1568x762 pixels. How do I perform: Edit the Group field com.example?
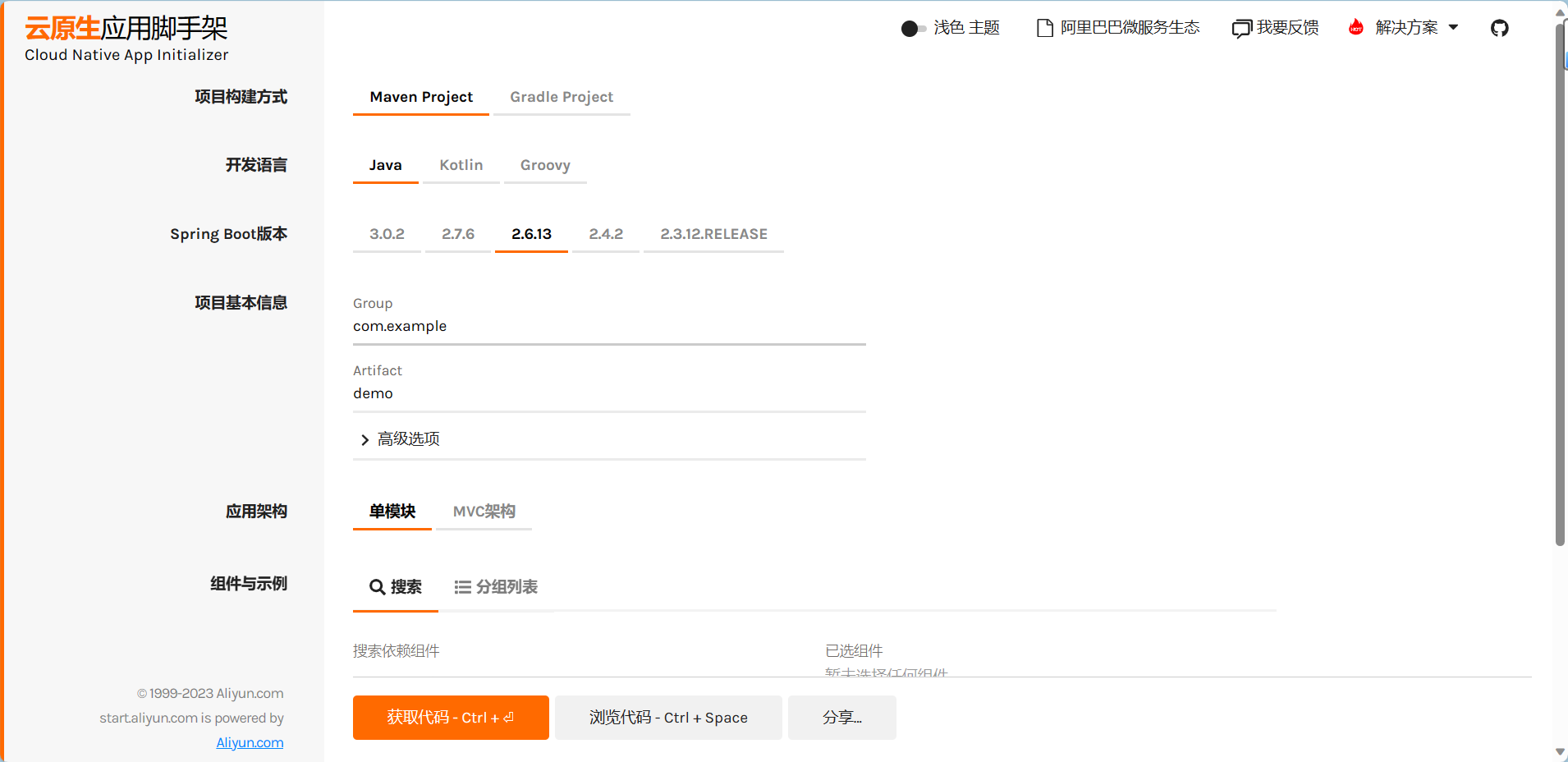coord(609,326)
